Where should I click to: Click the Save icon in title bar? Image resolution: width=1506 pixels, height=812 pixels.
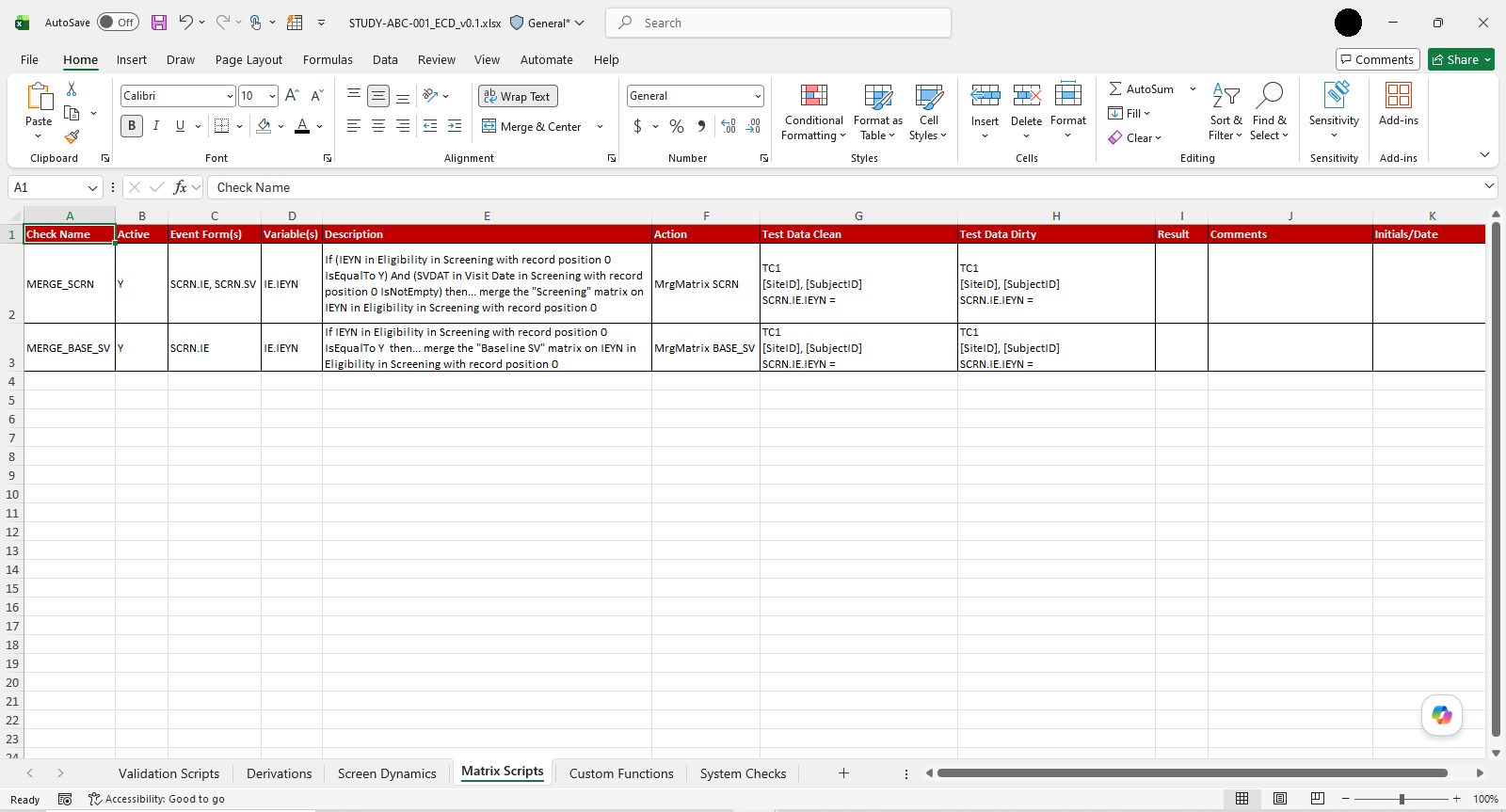(159, 23)
